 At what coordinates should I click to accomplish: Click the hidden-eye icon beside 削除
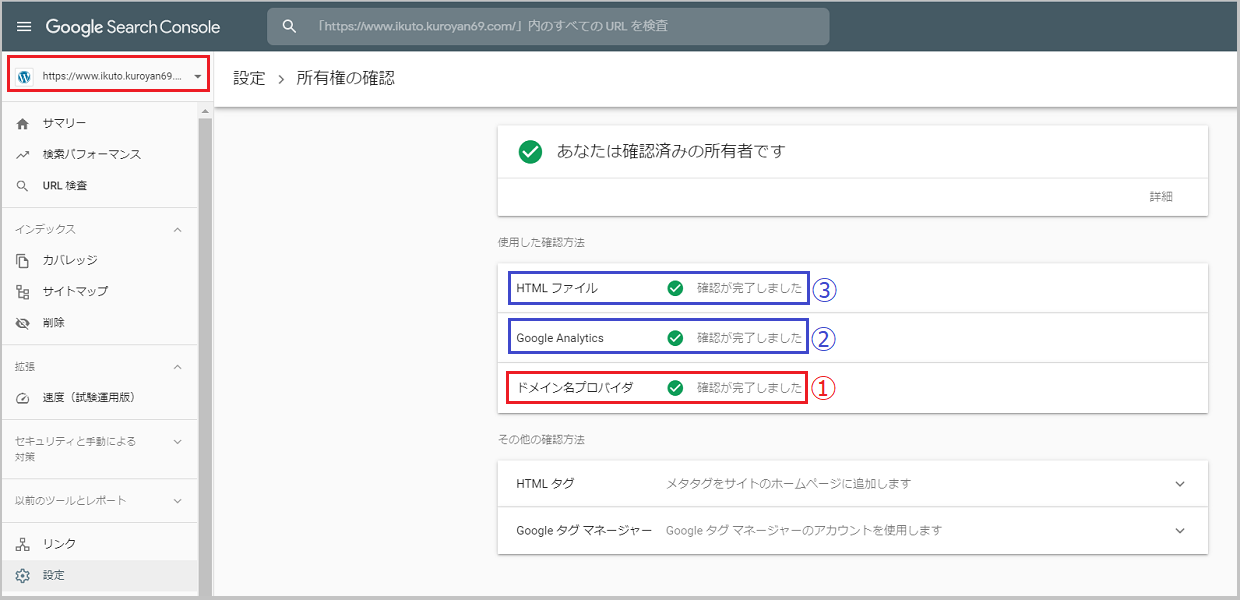23,323
